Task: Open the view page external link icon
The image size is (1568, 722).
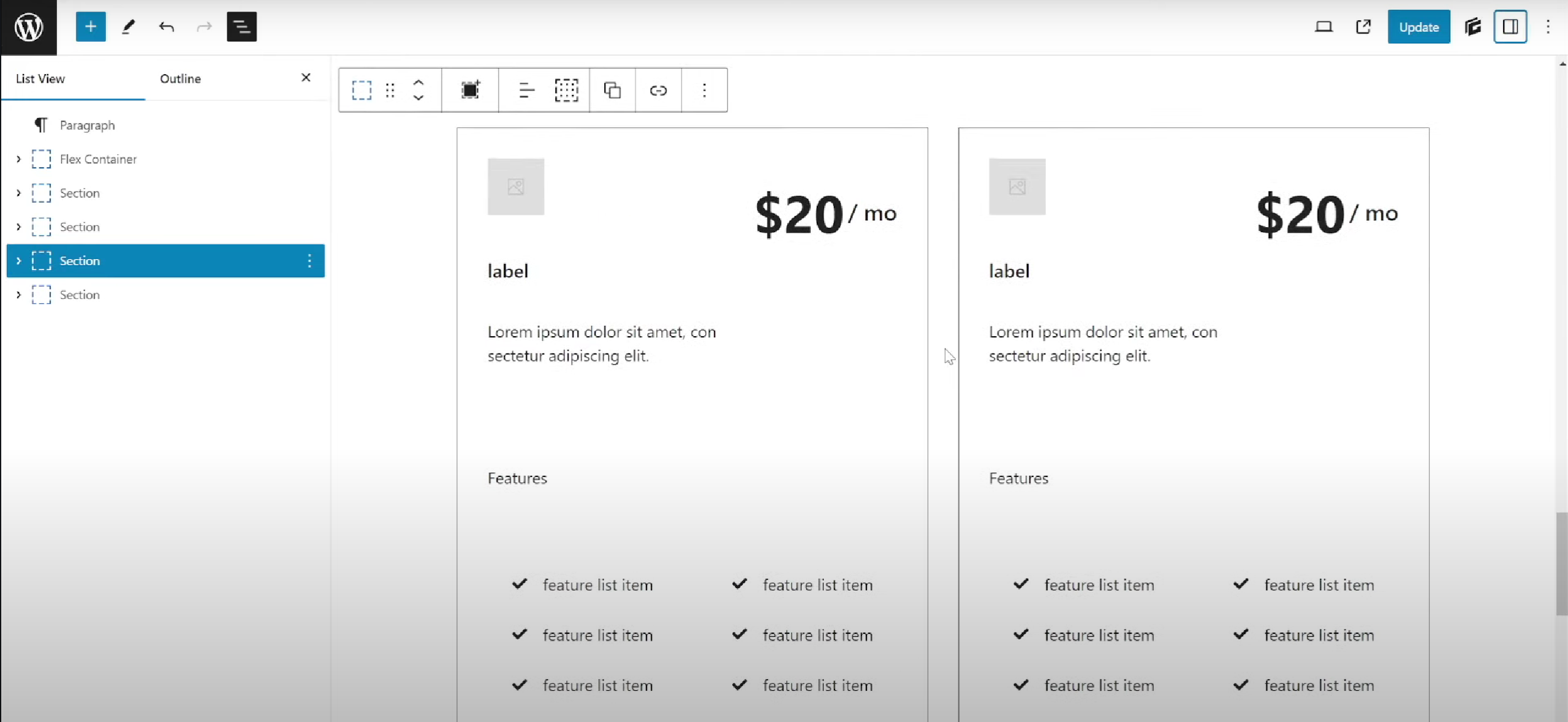Action: pyautogui.click(x=1363, y=27)
